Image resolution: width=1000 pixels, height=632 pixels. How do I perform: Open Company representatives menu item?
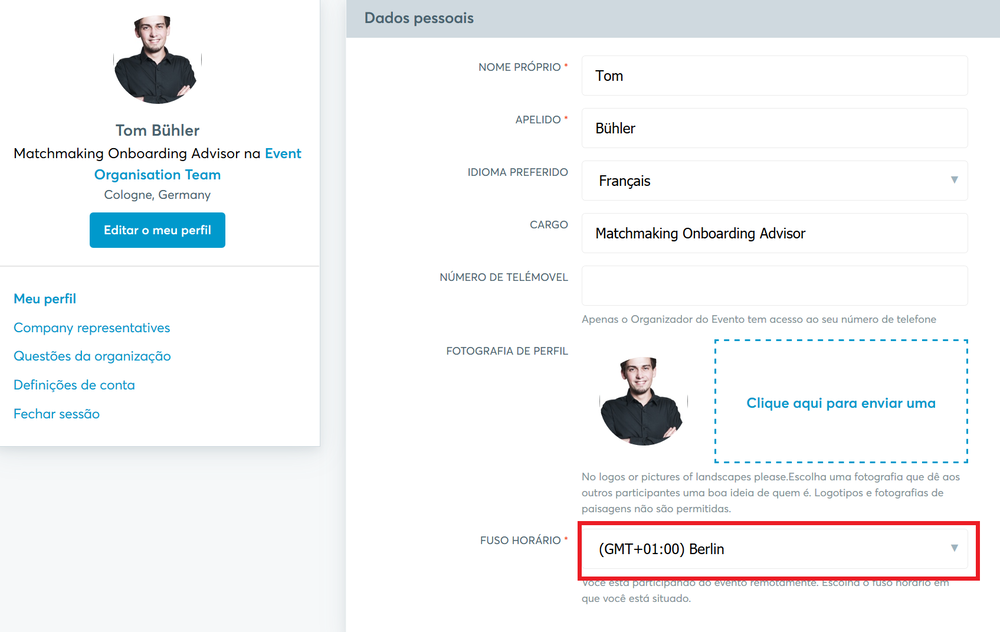coord(92,328)
